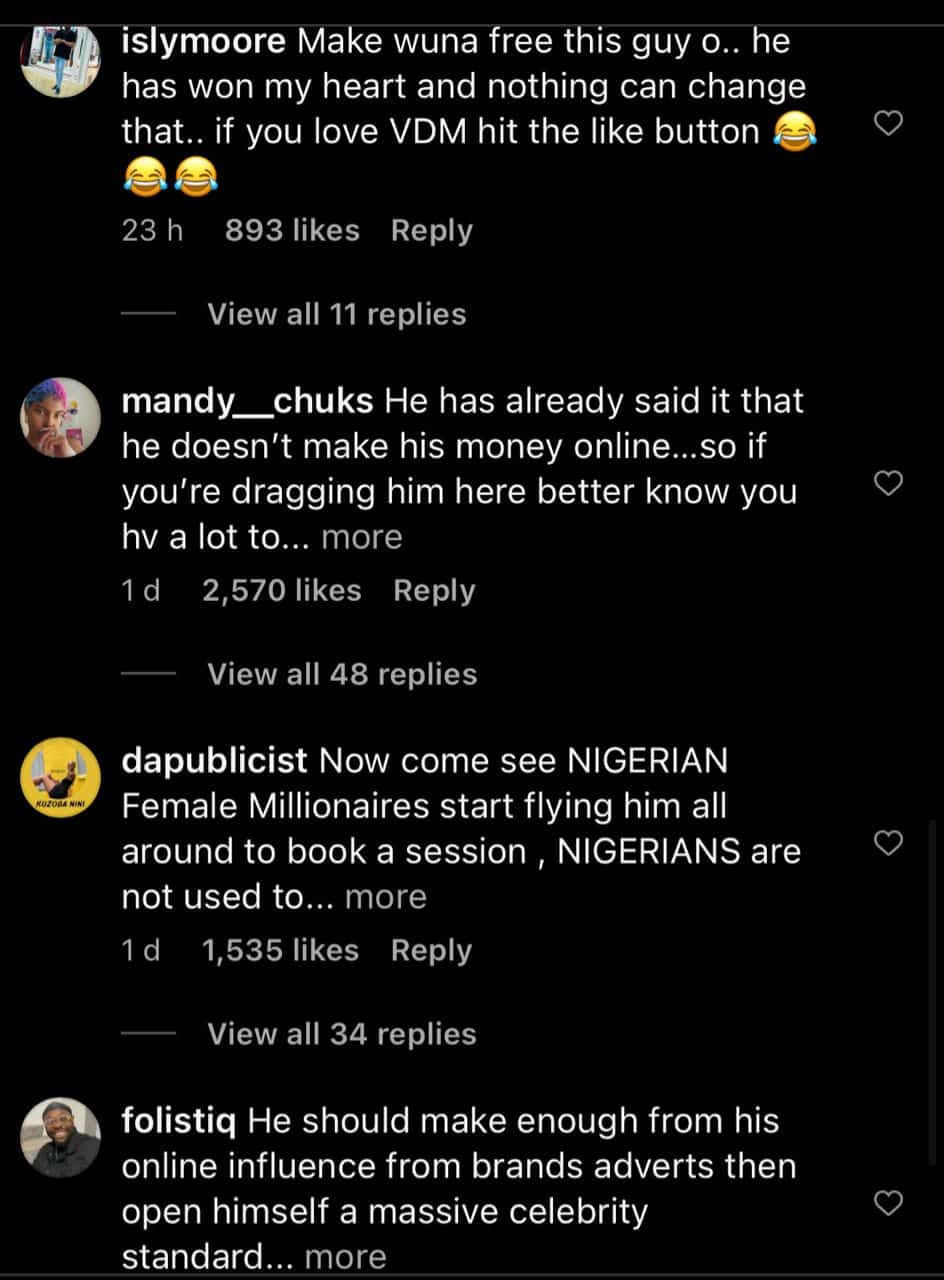View the 893 likes list
The height and width of the screenshot is (1280, 944).
291,230
